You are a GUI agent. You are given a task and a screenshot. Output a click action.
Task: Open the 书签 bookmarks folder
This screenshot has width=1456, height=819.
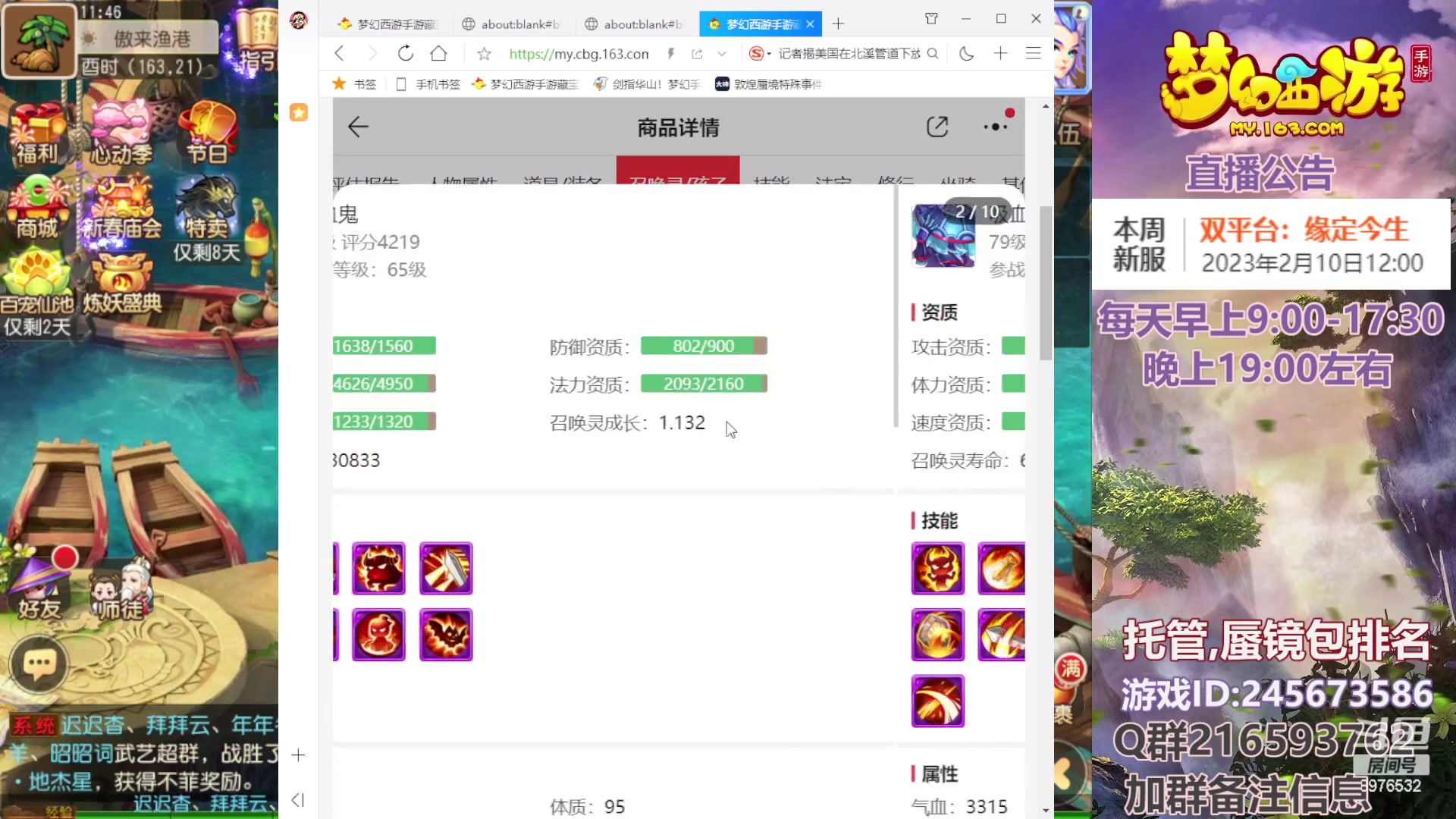(x=354, y=84)
